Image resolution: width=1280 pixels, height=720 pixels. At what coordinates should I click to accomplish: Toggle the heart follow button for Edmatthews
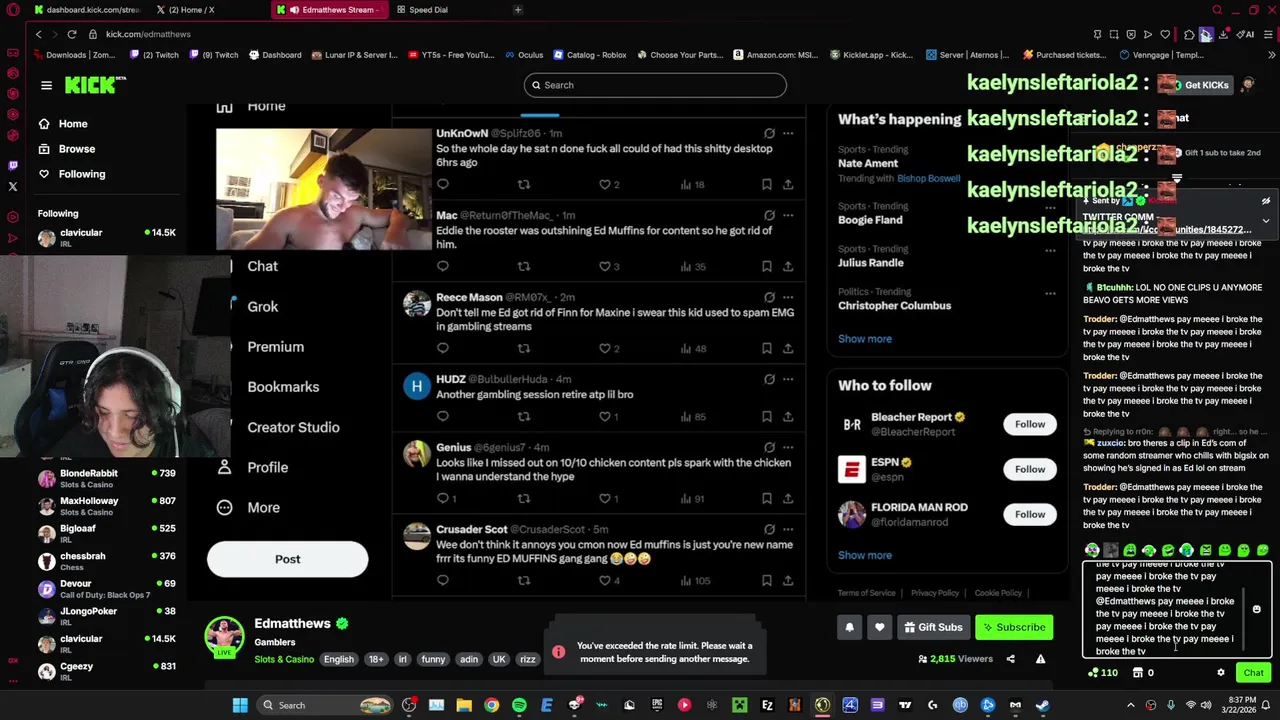point(879,627)
